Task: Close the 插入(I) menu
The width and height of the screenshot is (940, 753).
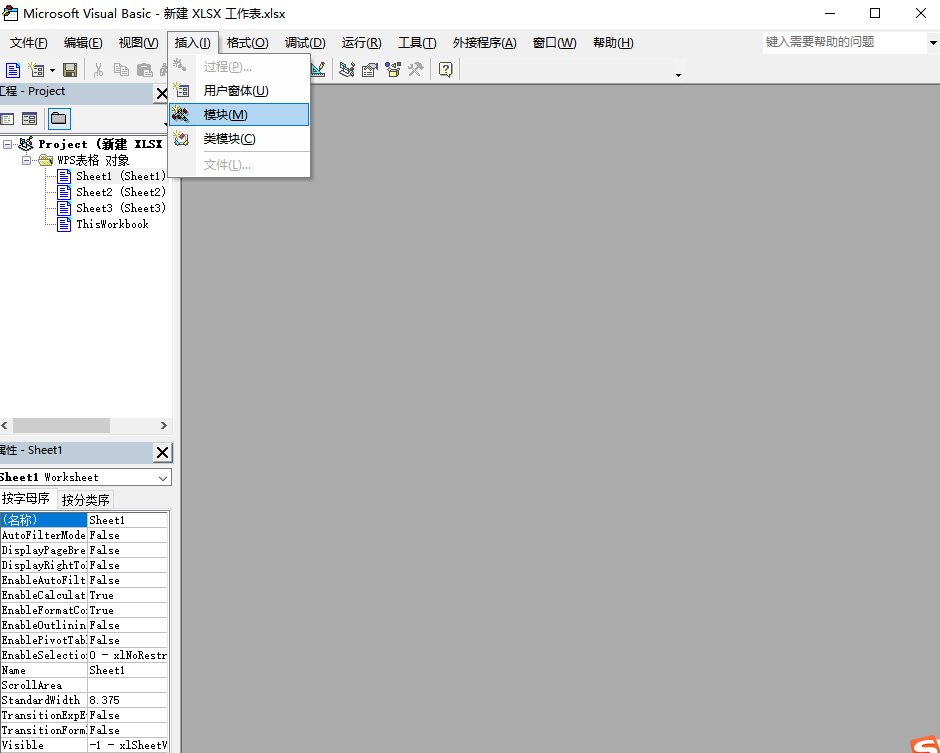Action: (192, 43)
